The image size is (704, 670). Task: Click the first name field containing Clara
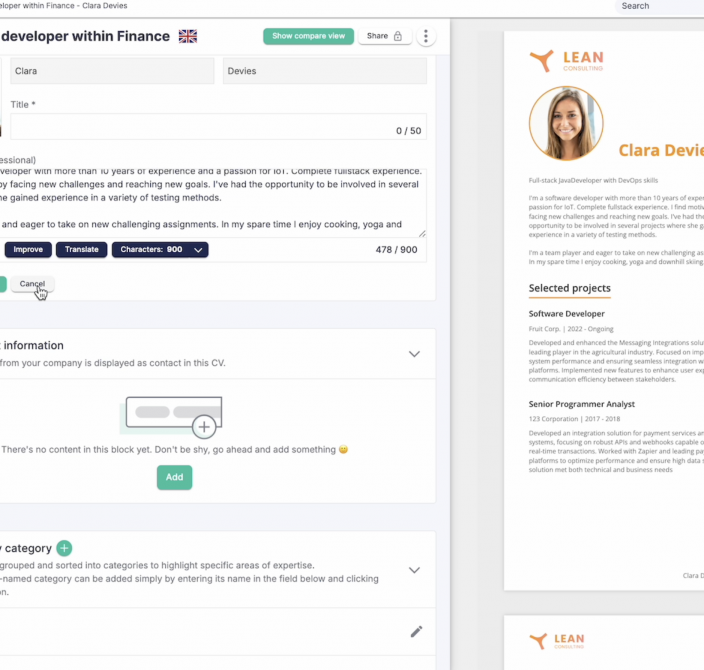coord(112,71)
